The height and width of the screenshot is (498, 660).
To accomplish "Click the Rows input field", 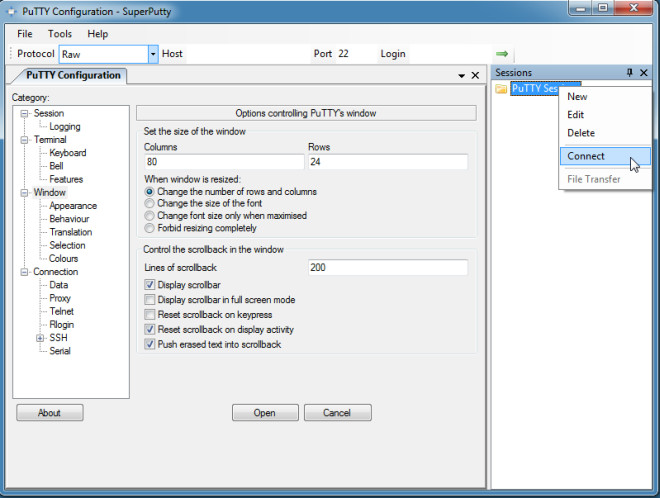I will coord(388,162).
